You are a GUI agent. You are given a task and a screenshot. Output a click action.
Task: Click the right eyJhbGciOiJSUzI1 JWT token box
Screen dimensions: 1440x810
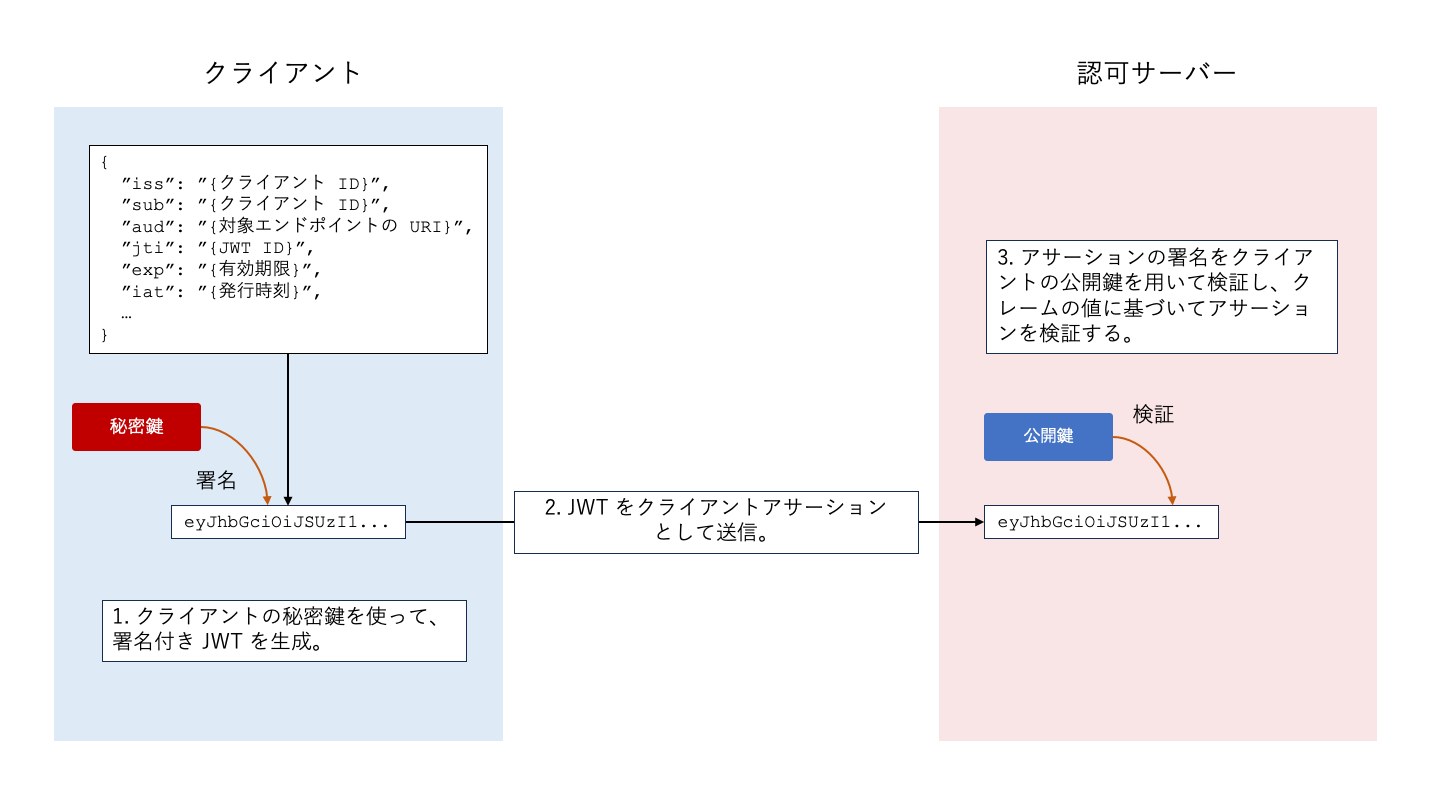tap(1102, 521)
